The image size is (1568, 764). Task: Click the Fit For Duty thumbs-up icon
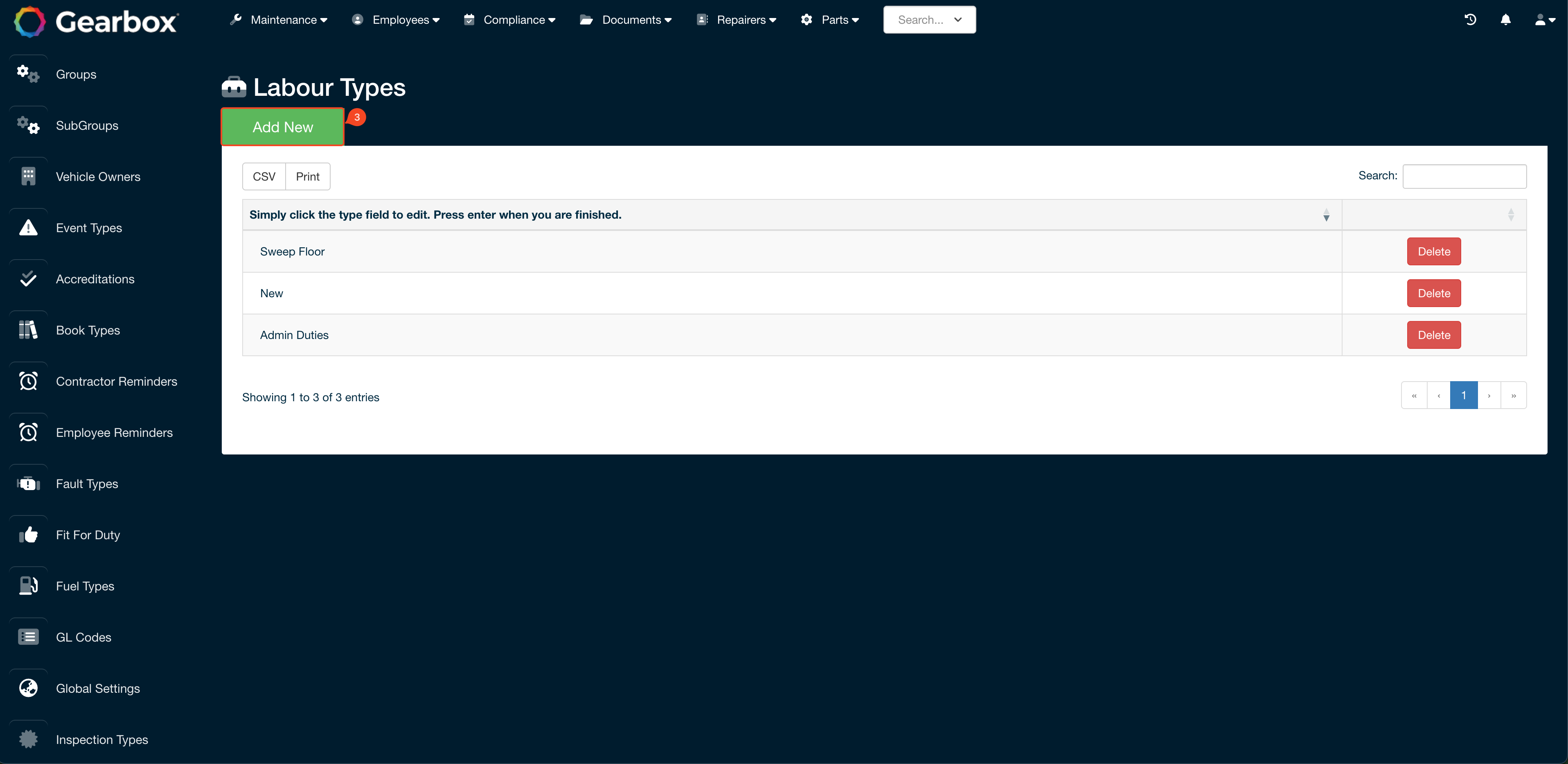(x=28, y=534)
